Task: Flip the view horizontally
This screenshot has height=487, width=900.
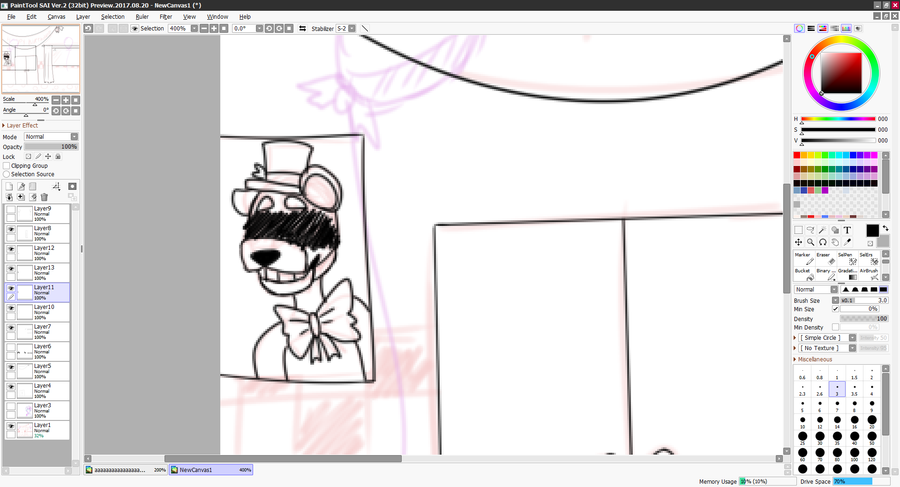Action: tap(302, 28)
